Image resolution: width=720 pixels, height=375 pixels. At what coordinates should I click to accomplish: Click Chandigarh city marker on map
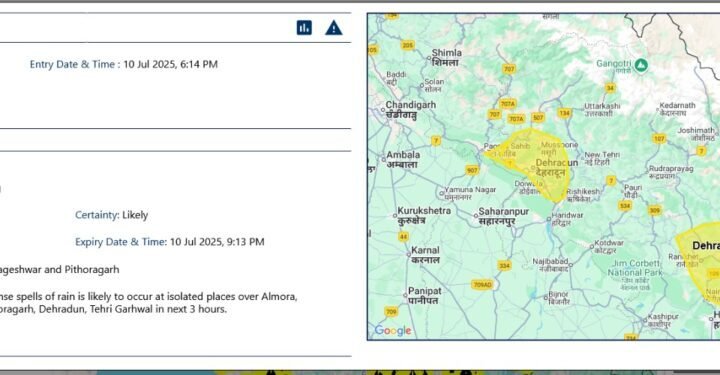pyautogui.click(x=383, y=110)
